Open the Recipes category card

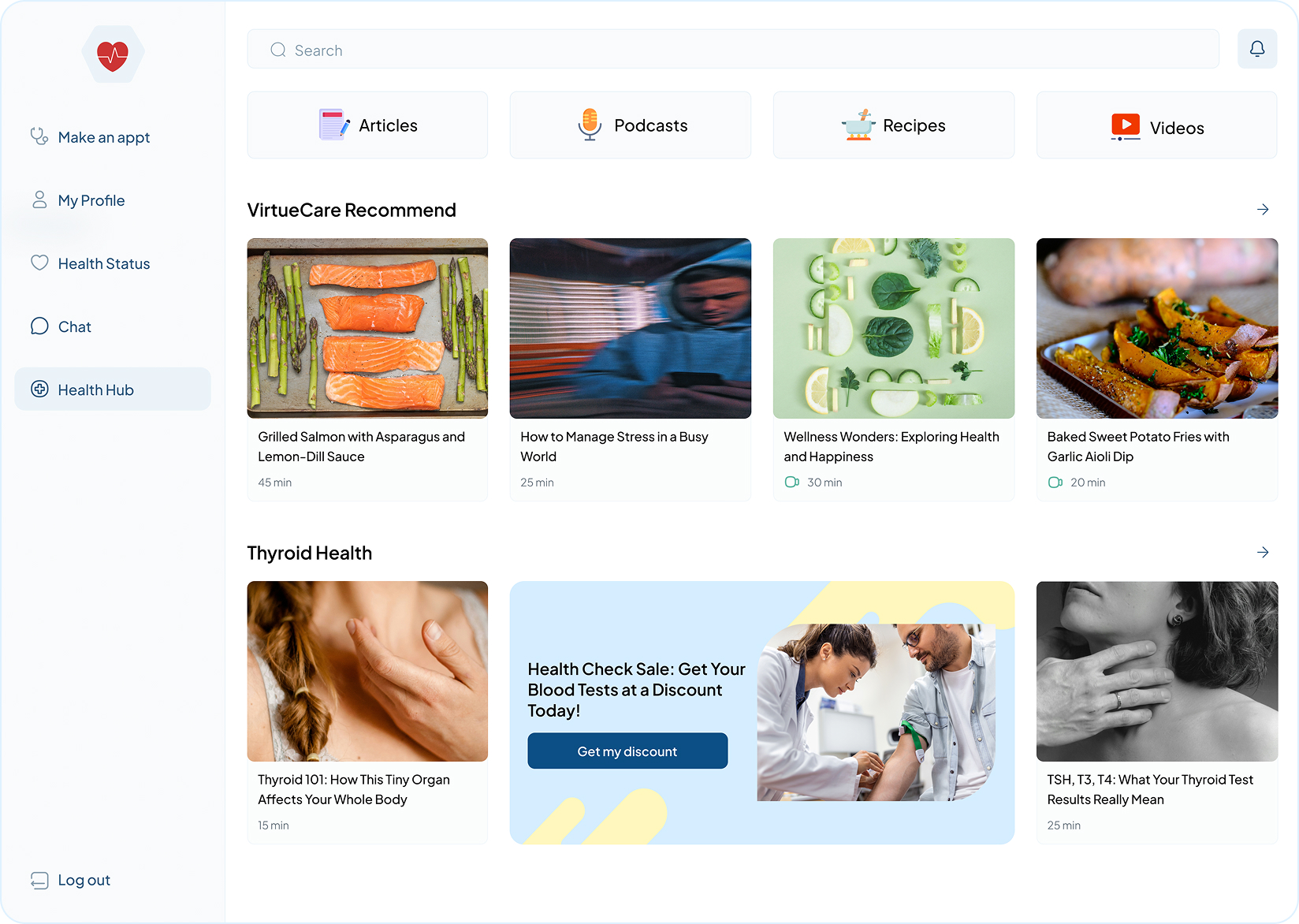tap(893, 125)
